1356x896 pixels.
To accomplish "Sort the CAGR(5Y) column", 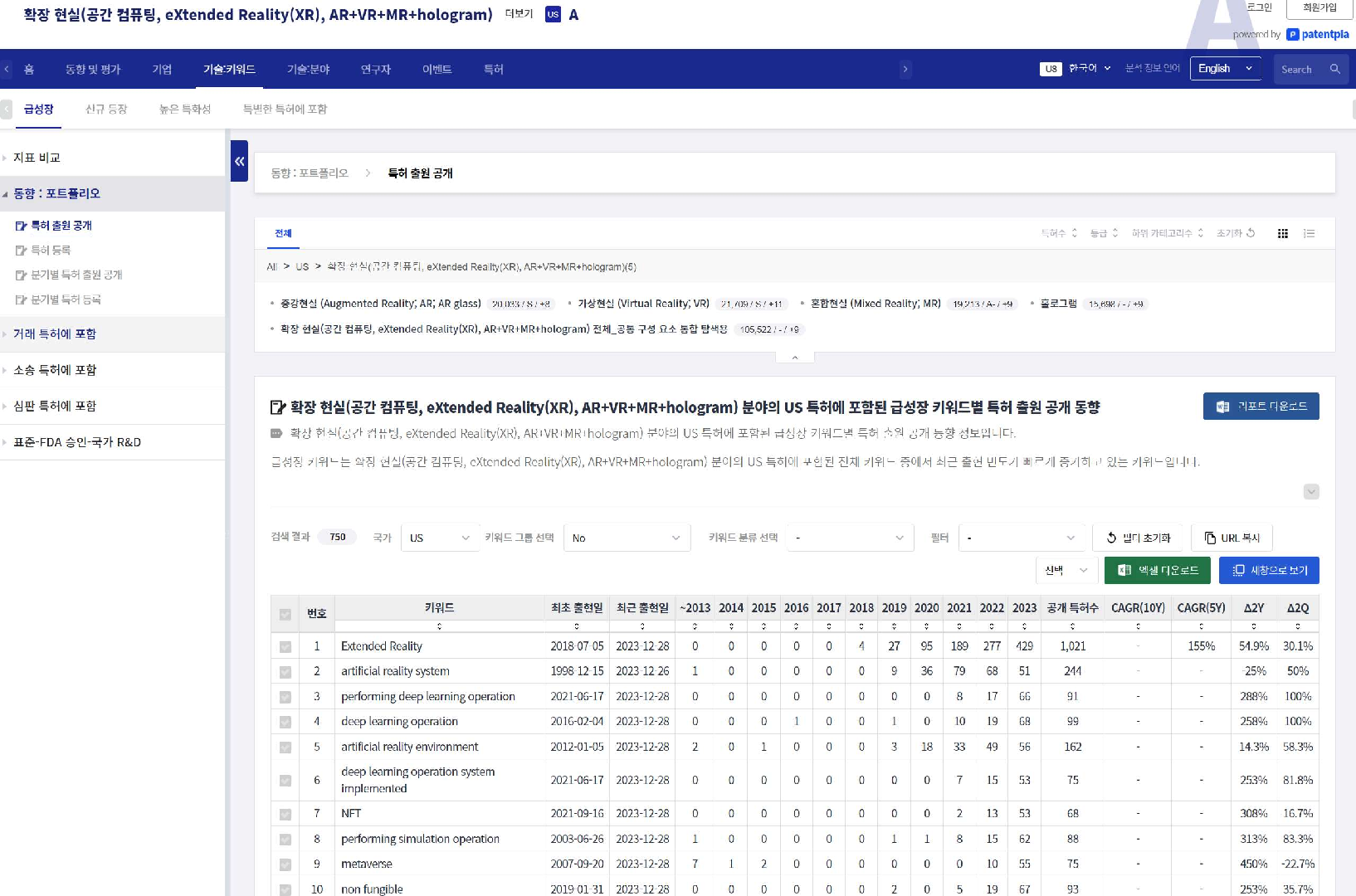I will pyautogui.click(x=1201, y=626).
